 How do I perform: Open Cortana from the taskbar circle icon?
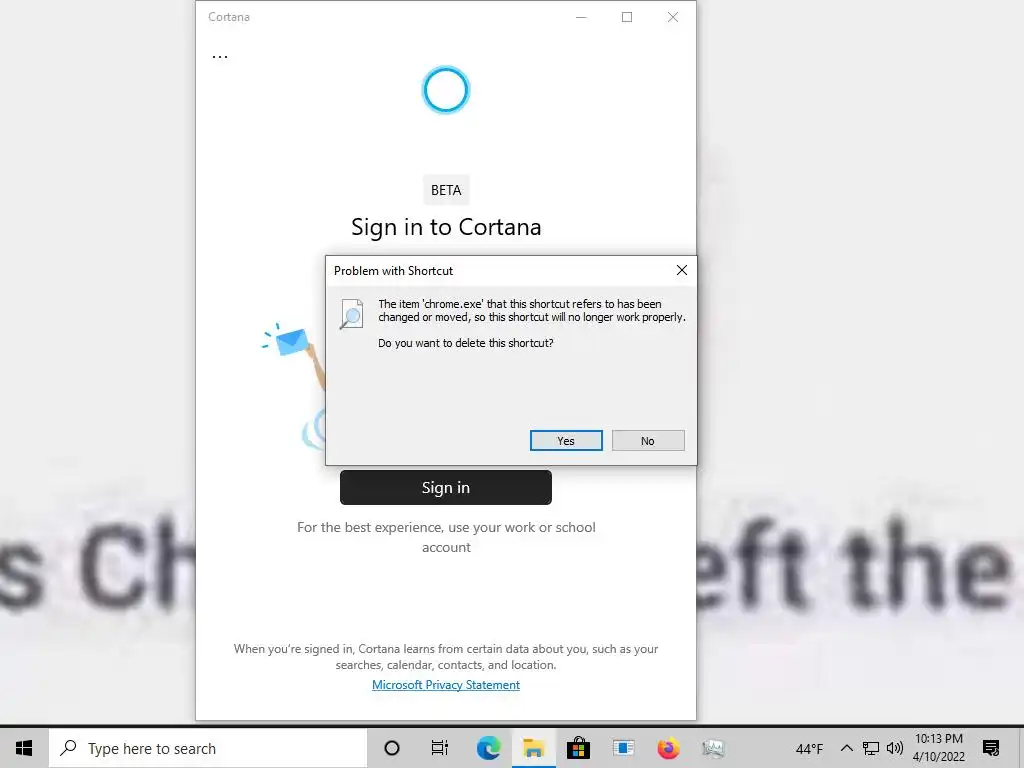point(392,748)
